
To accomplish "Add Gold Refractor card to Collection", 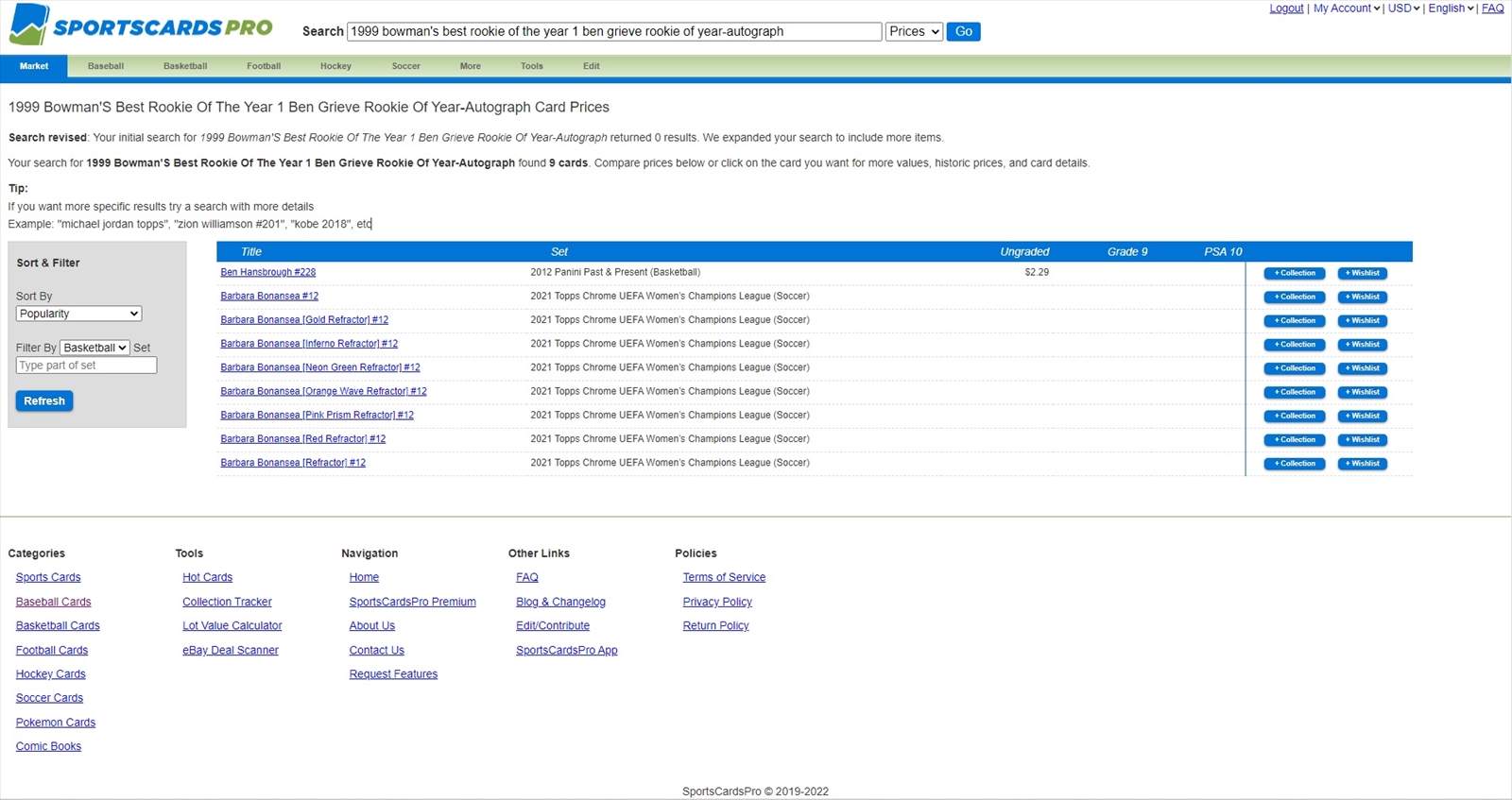I will click(1295, 321).
